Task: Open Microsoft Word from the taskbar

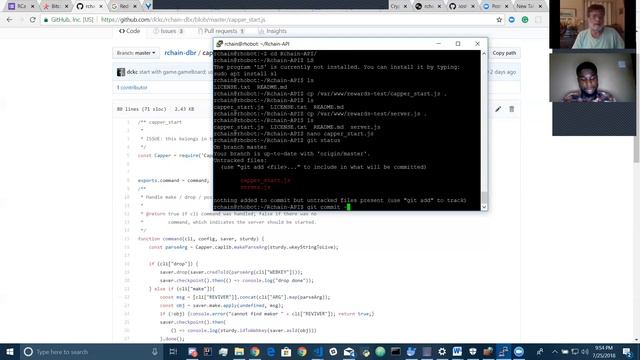Action: 457,351
